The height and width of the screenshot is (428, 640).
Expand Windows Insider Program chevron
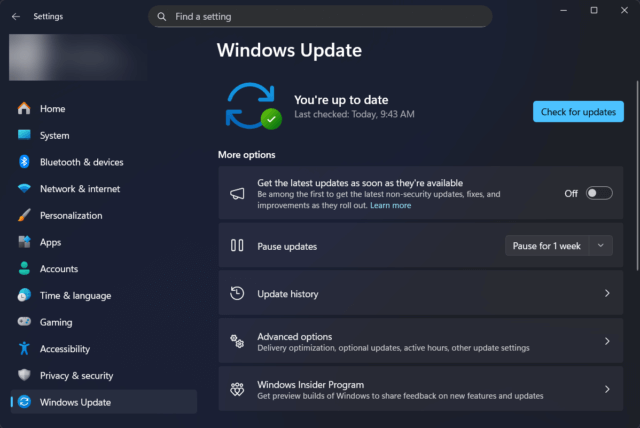(x=607, y=389)
